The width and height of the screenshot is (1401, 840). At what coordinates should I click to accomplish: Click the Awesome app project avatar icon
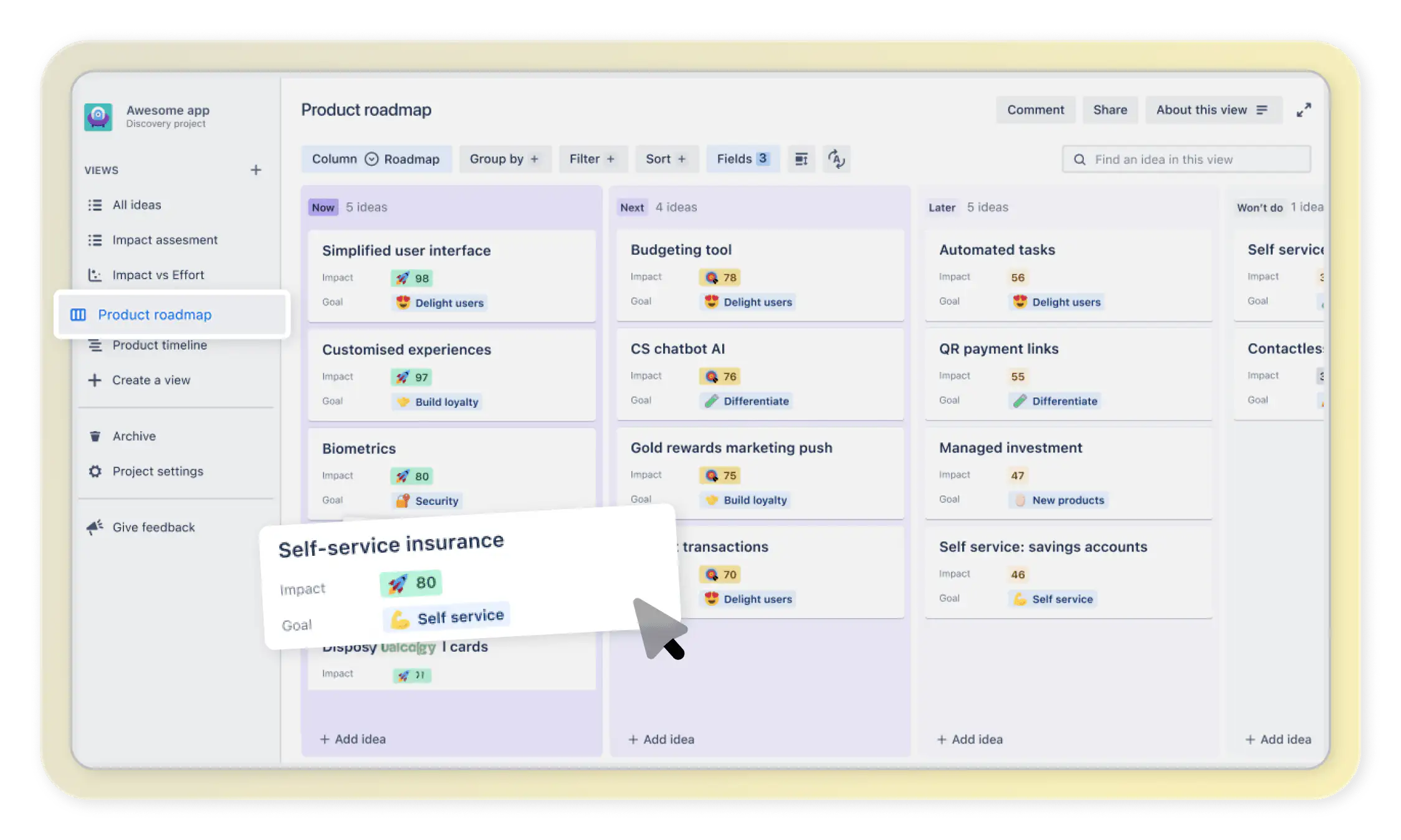98,117
